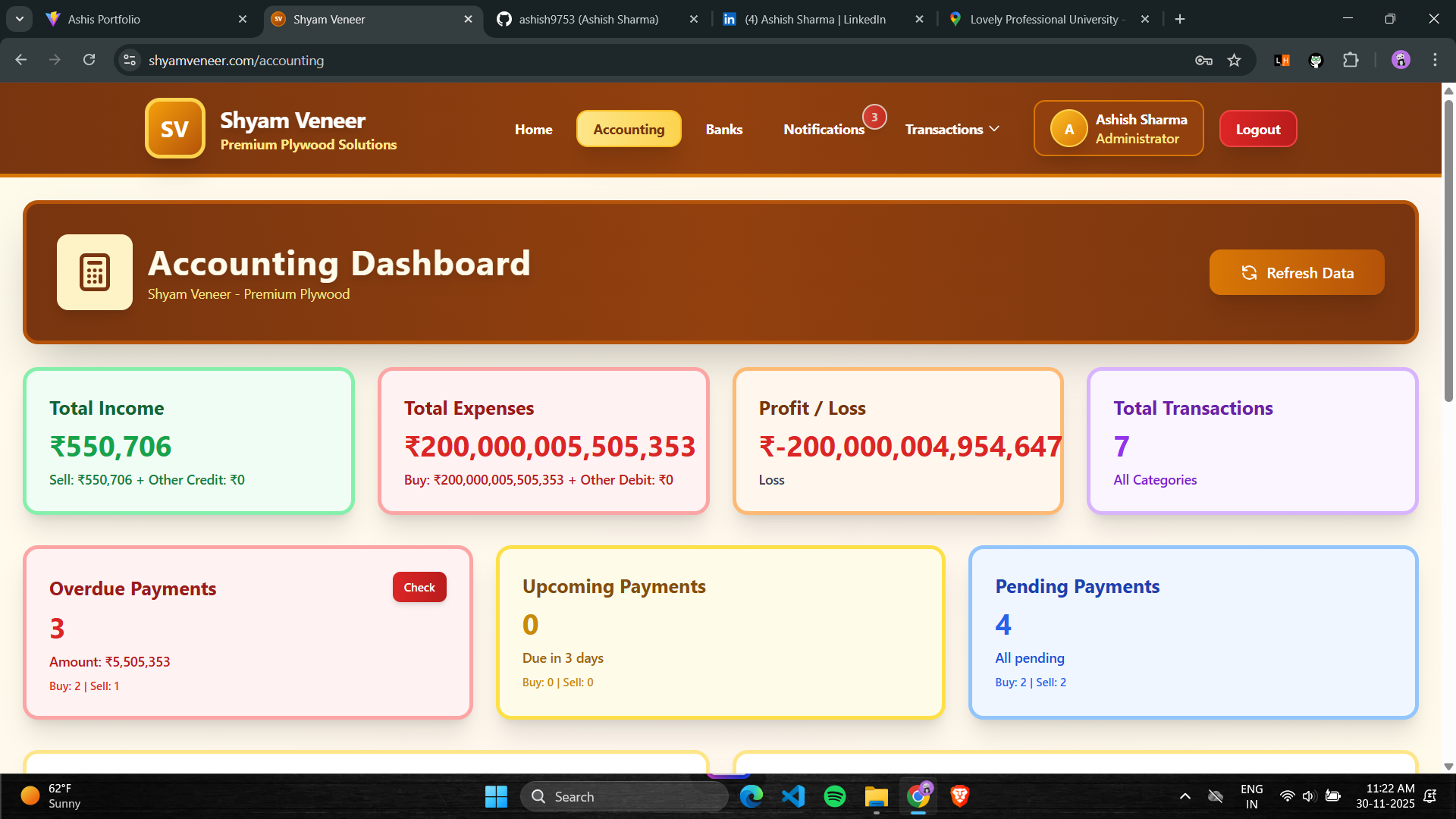Image resolution: width=1456 pixels, height=819 pixels.
Task: Click the calculator icon in Accounting Dashboard header
Action: click(95, 272)
